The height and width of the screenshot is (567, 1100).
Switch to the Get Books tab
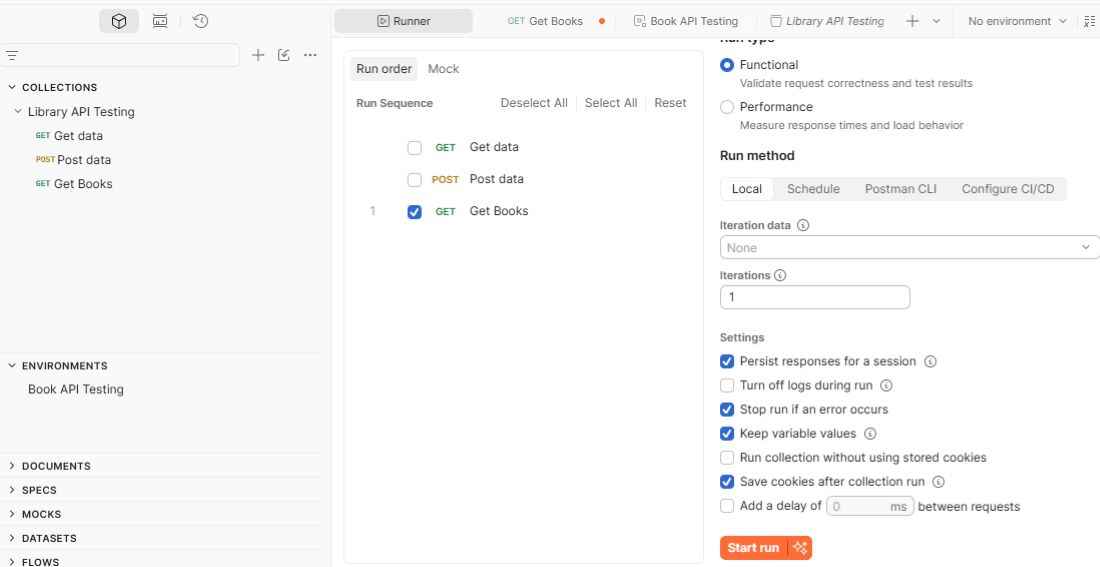click(556, 21)
